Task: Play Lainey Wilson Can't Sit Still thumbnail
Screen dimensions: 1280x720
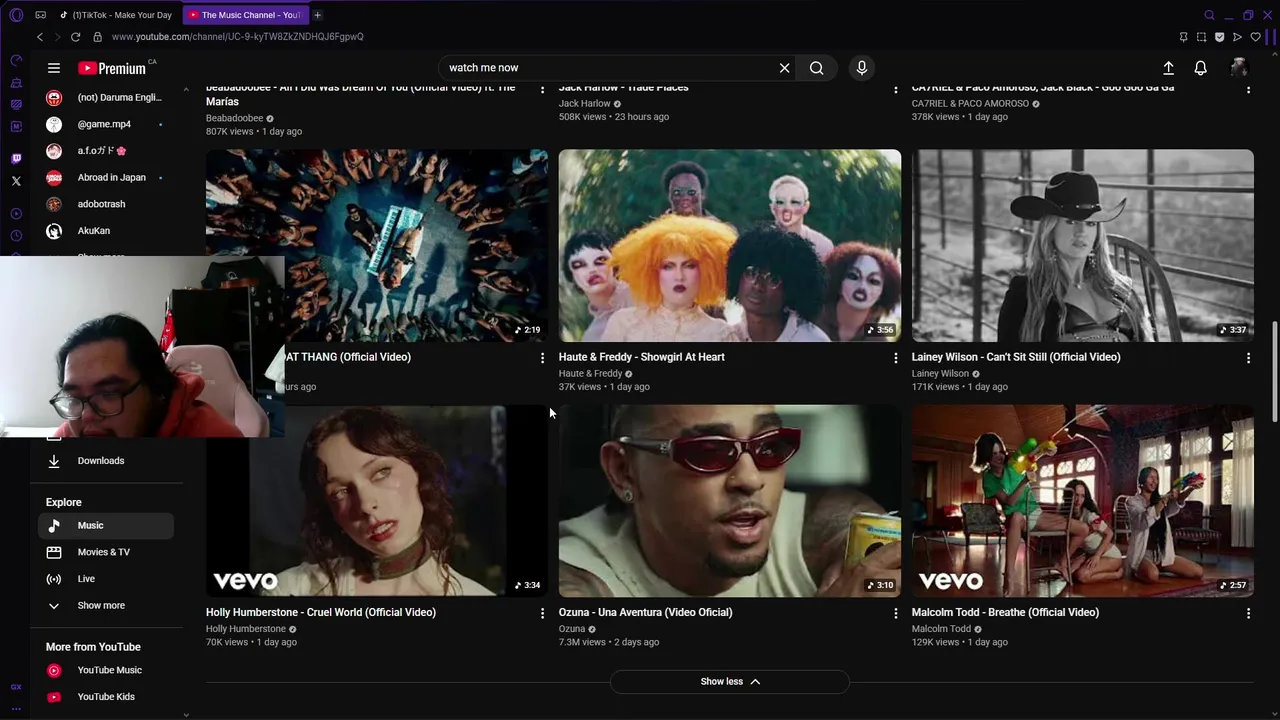Action: [1083, 246]
